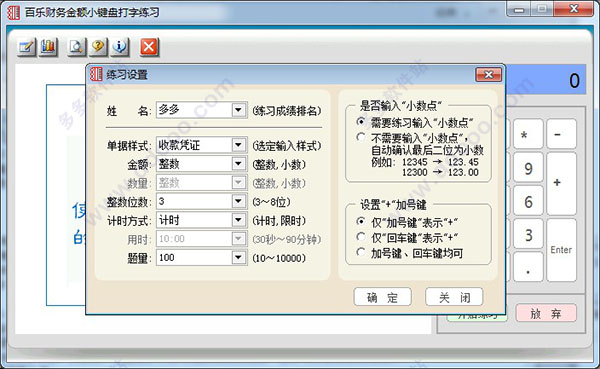Click the 确定 button

pos(382,297)
